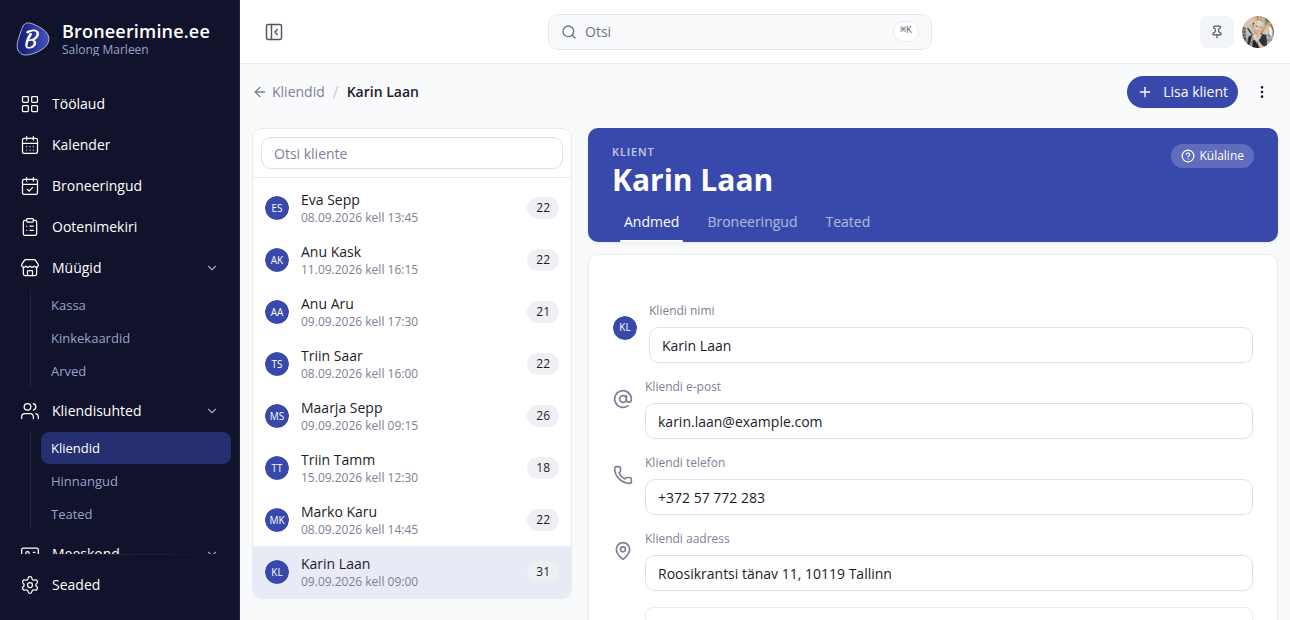Focus the Otsi kliente search field
The image size is (1290, 620).
click(x=412, y=154)
